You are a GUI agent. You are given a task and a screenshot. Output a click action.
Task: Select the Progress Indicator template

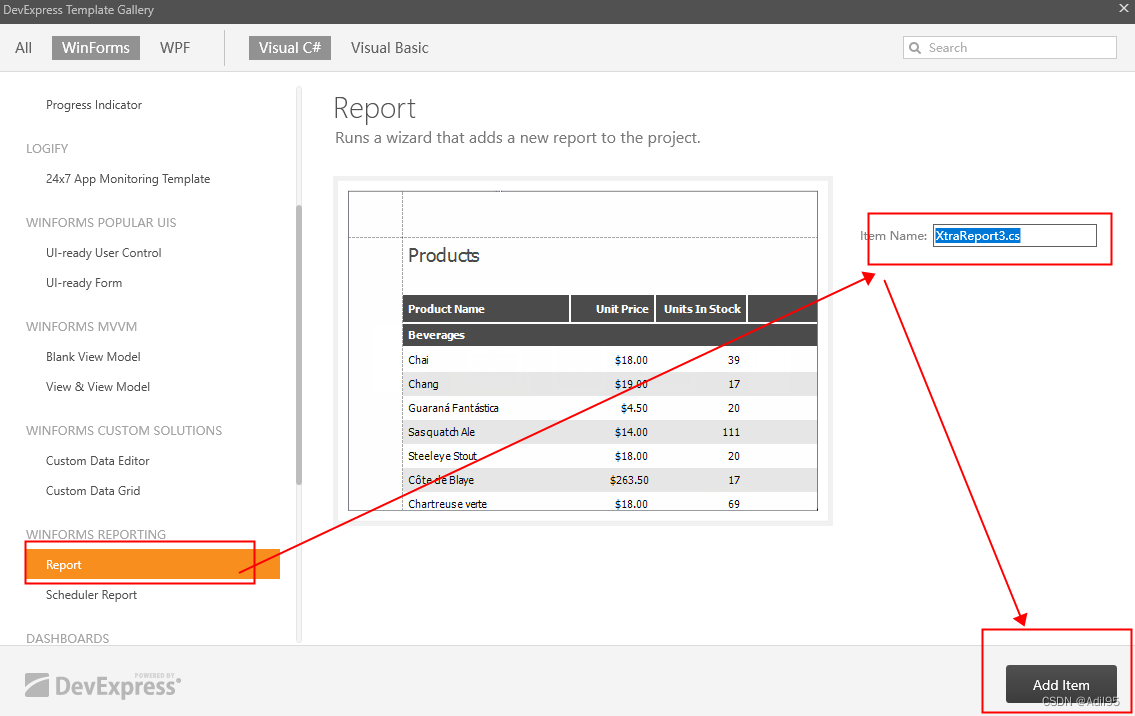click(x=94, y=105)
